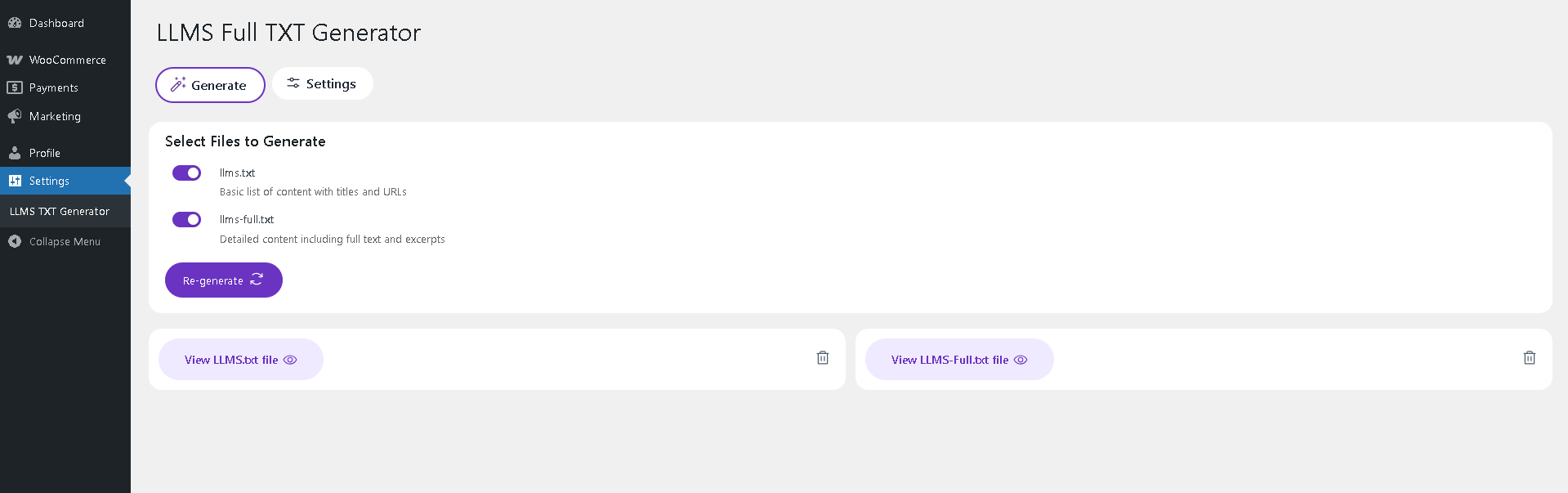
Task: Click the Settings sliders icon in sidebar
Action: pos(14,181)
